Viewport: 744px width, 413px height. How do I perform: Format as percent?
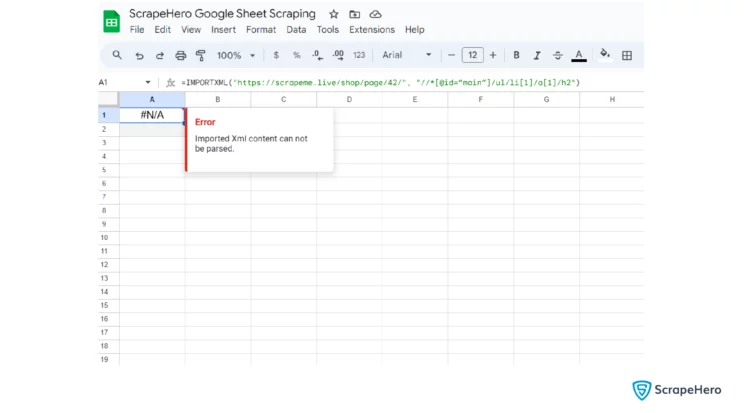click(x=297, y=55)
